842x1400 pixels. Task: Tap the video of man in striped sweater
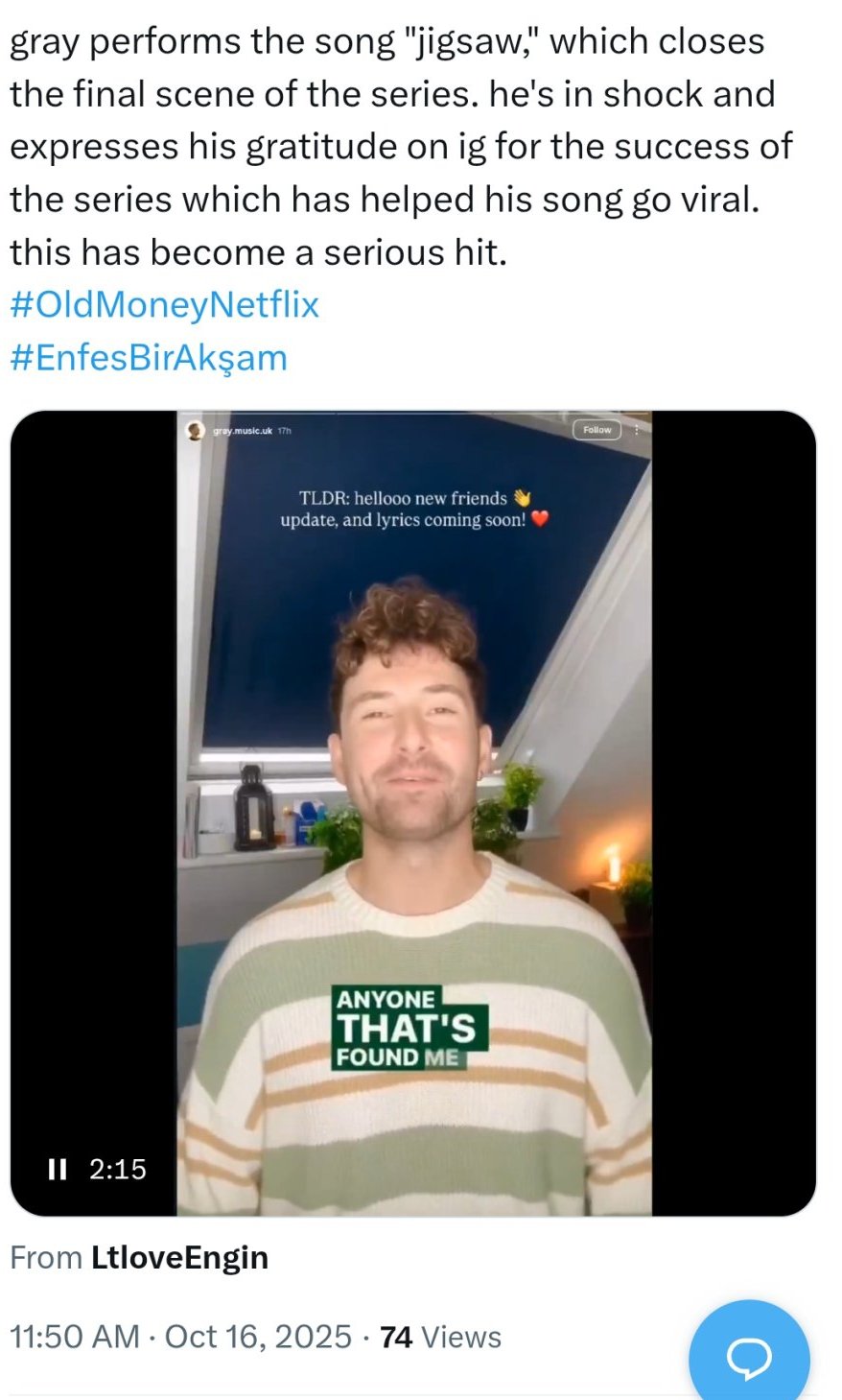pos(413,814)
